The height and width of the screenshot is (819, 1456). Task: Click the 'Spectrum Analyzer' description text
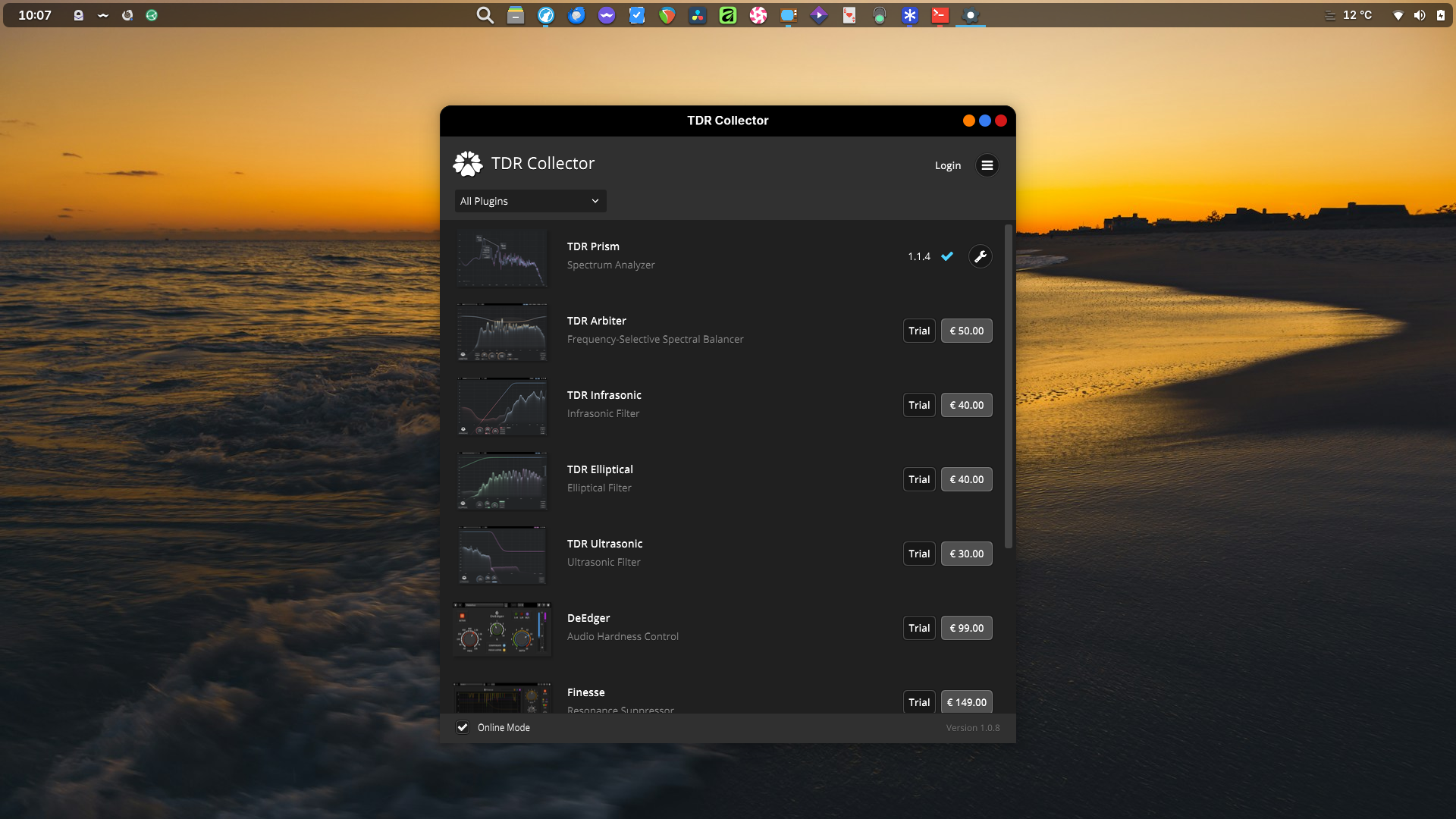point(610,265)
